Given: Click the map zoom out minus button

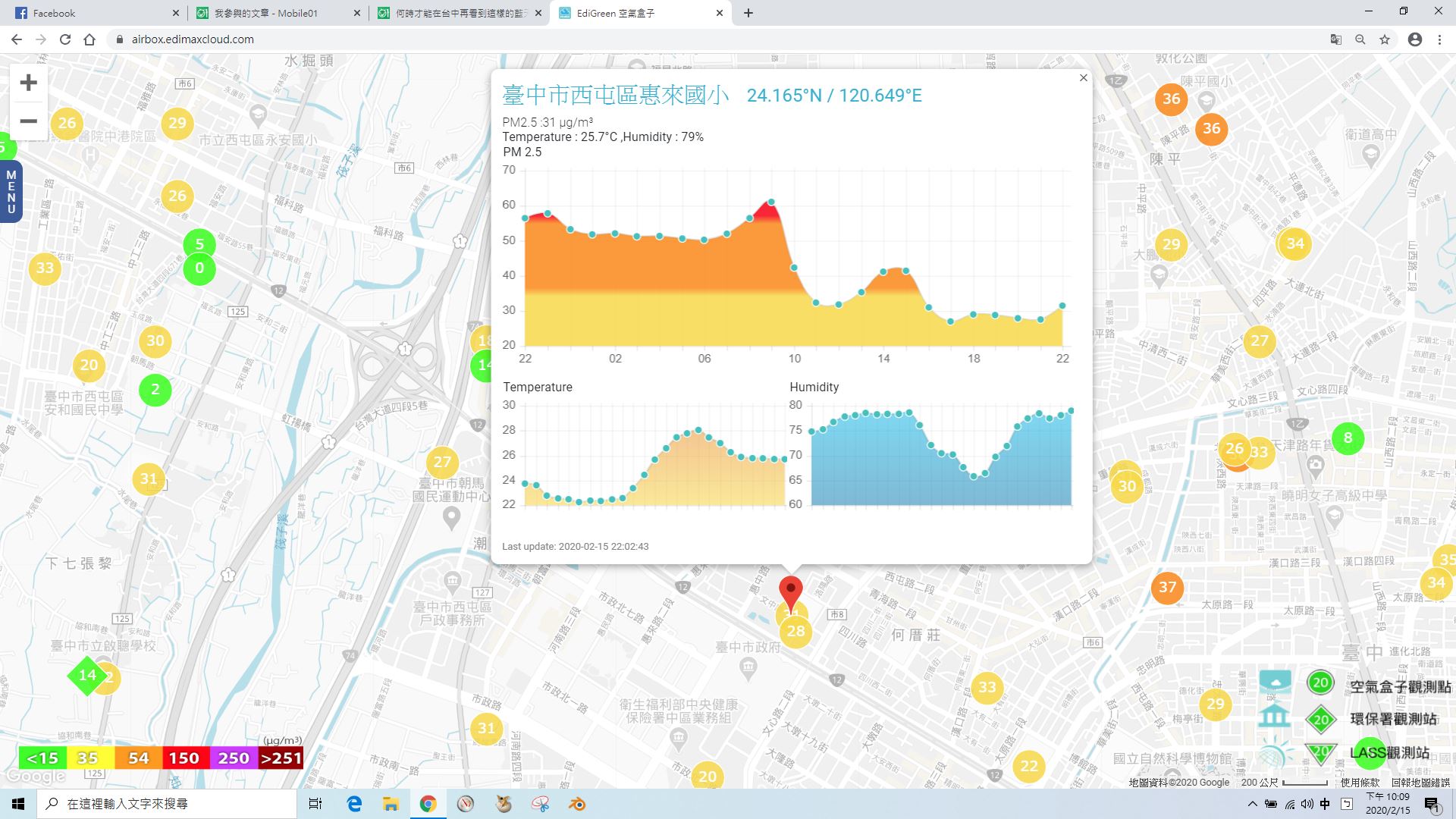Looking at the screenshot, I should pos(28,121).
